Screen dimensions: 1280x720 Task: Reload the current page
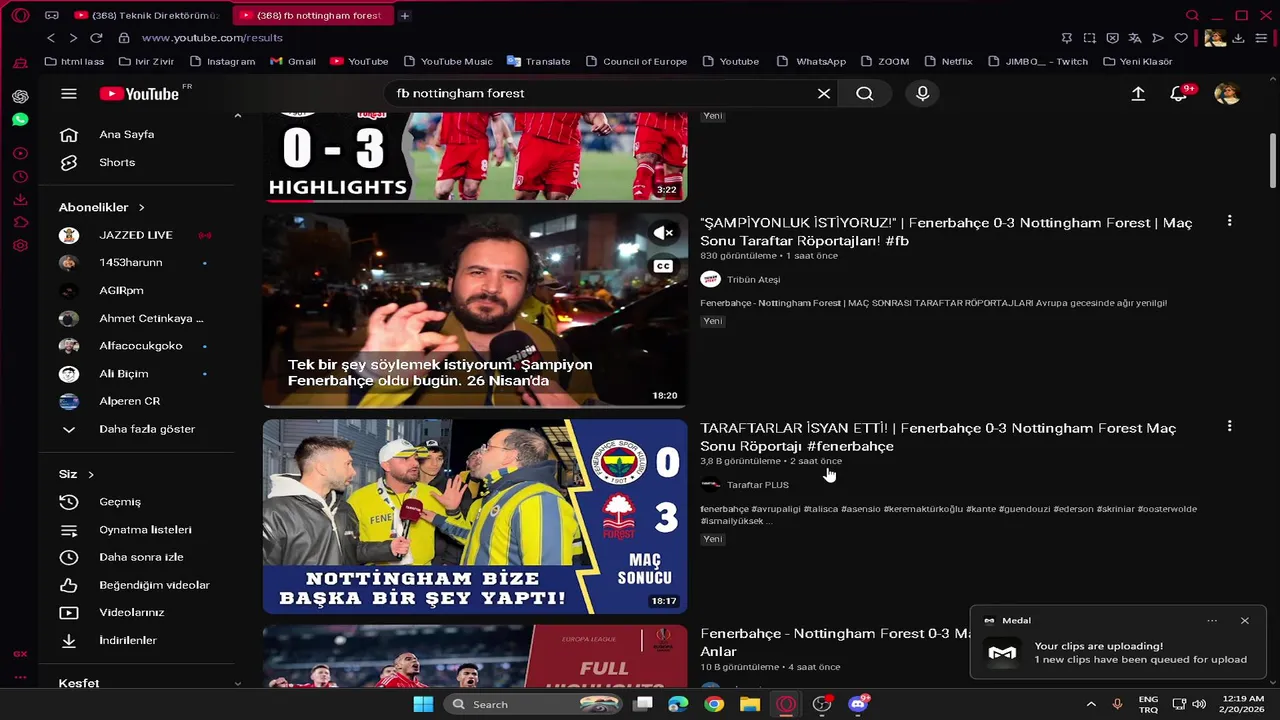pos(96,37)
